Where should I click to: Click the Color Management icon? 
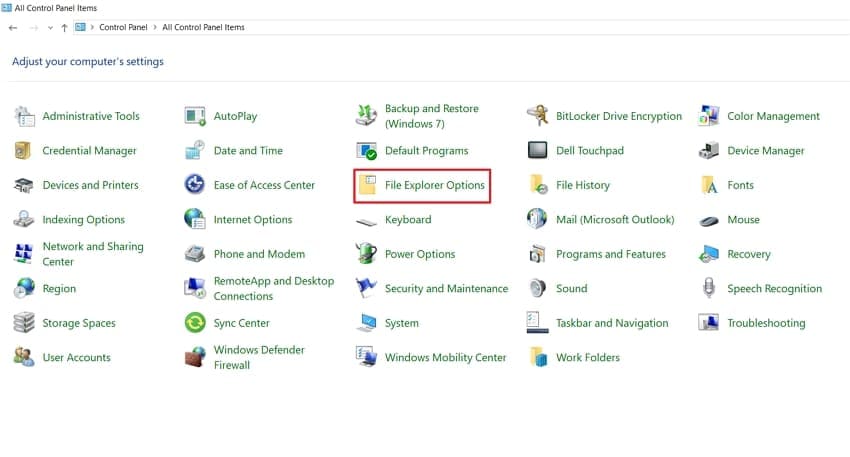[709, 116]
